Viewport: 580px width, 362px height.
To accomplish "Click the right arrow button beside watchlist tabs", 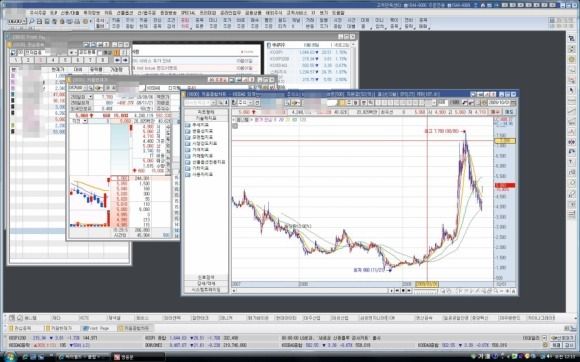I will point(125,60).
